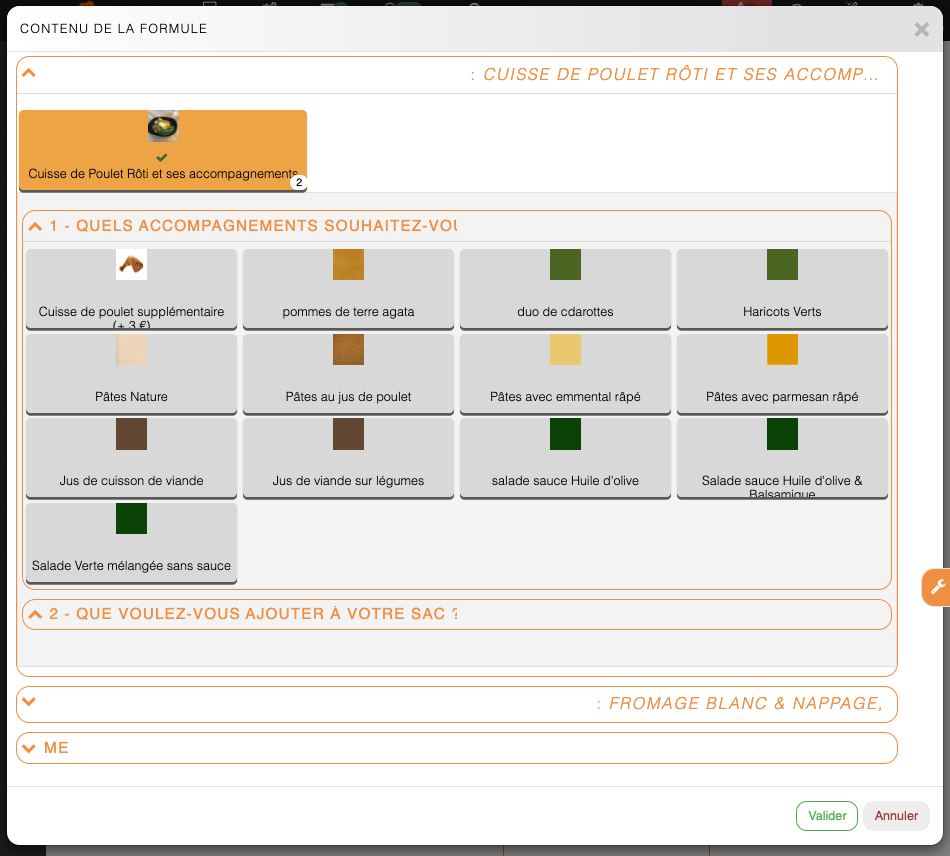This screenshot has width=950, height=856.
Task: Close the Contenu de la formule dialog
Action: [921, 29]
